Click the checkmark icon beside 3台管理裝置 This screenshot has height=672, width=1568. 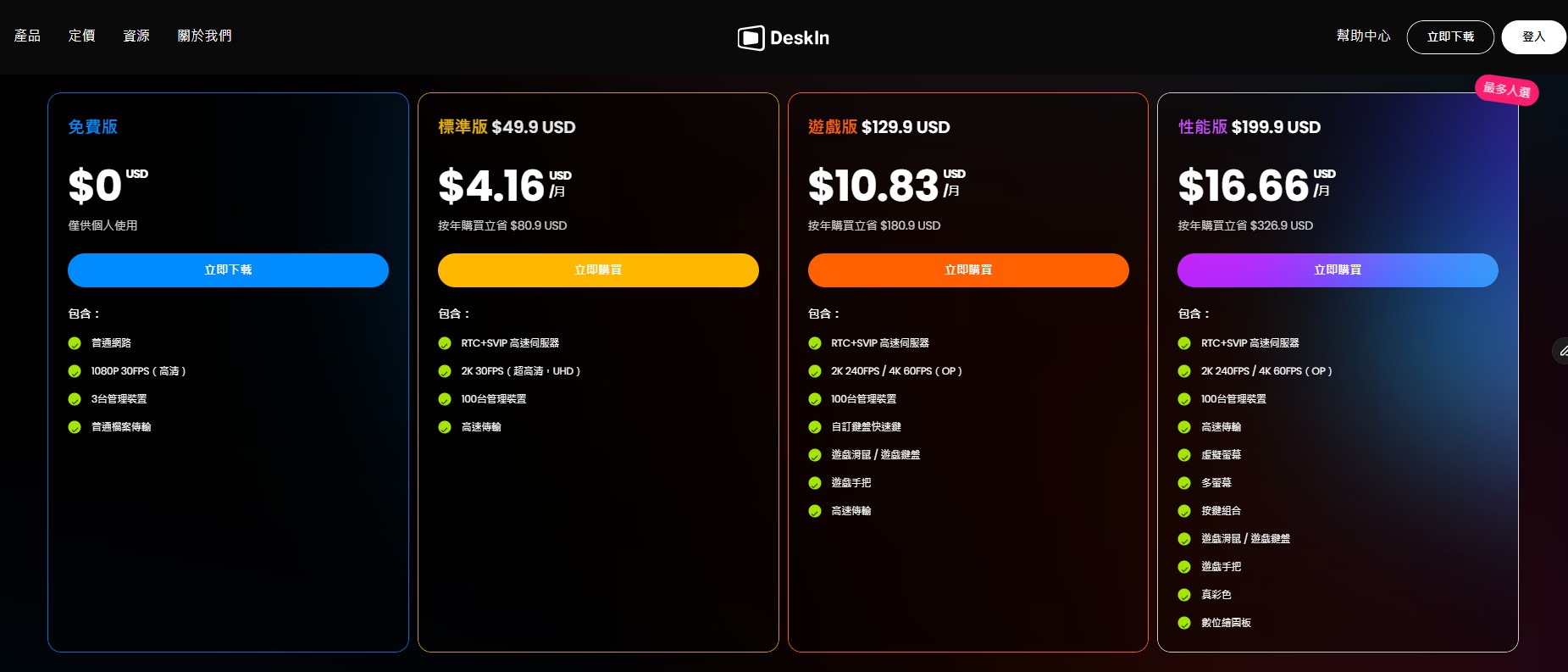(x=75, y=399)
